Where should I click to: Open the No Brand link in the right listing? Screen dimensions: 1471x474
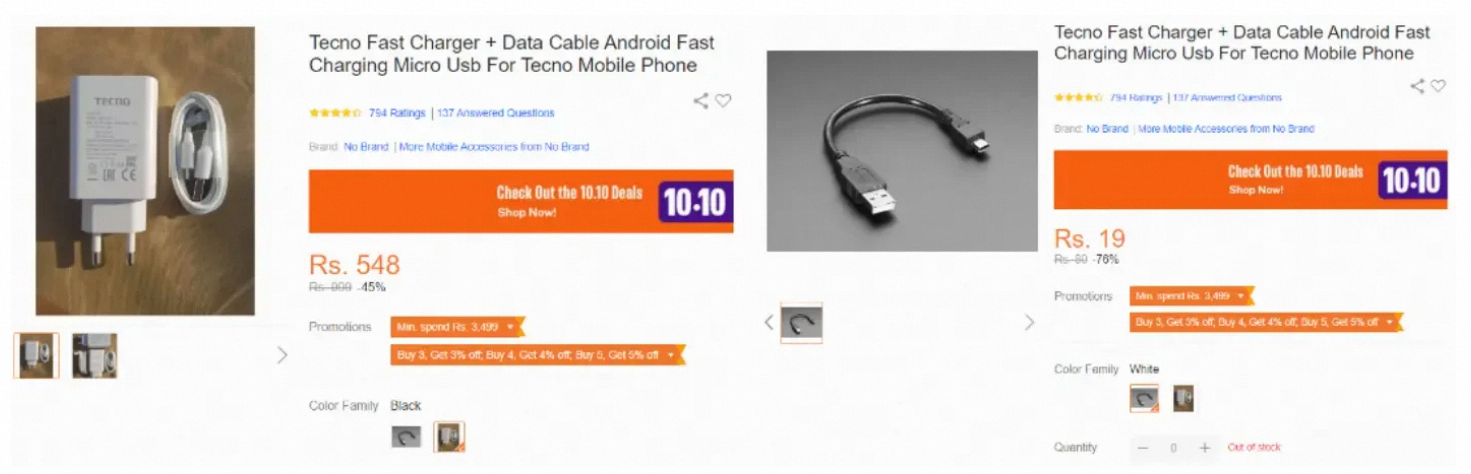pos(1107,129)
